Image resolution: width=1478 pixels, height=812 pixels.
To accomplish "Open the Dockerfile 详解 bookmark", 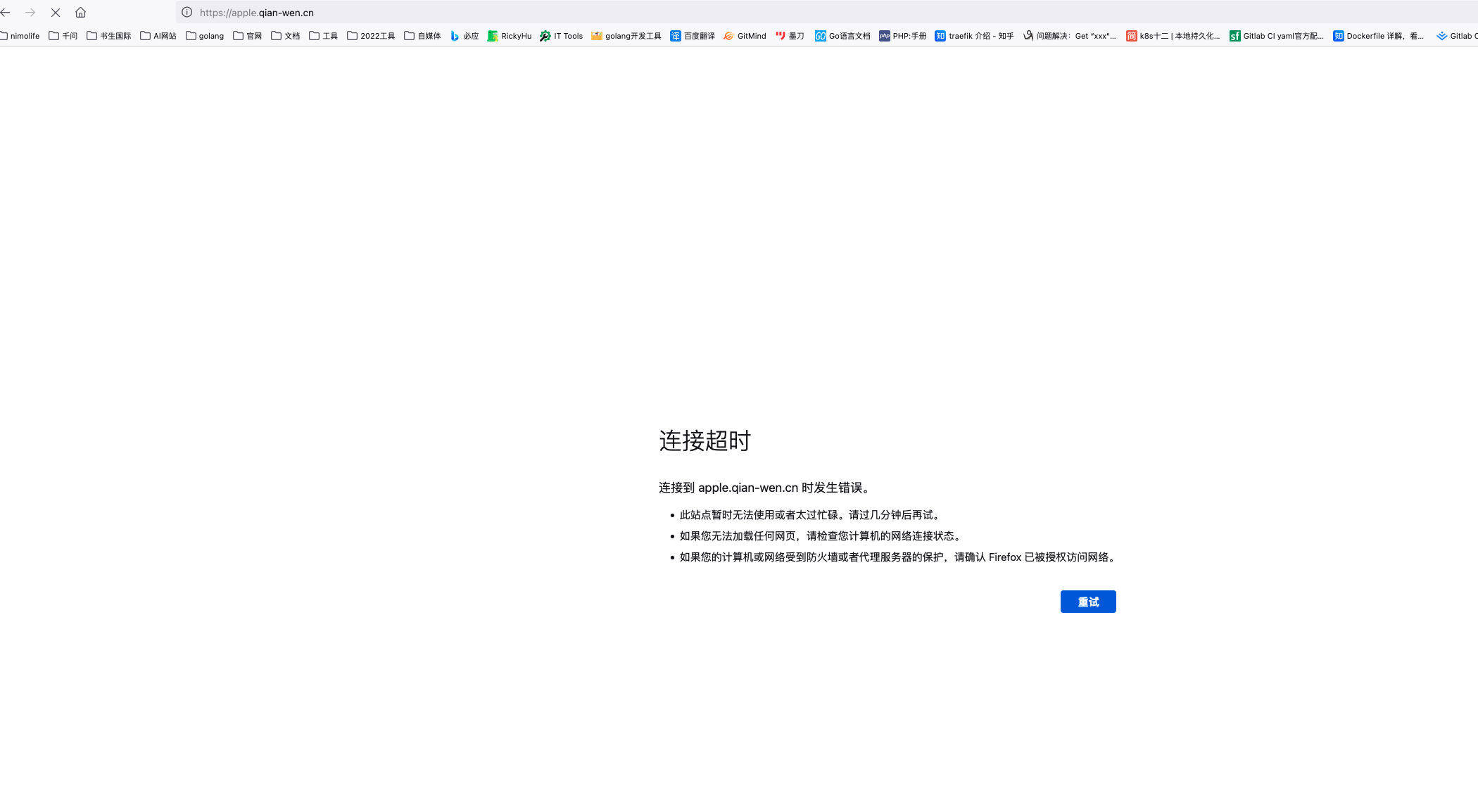I will point(1378,36).
